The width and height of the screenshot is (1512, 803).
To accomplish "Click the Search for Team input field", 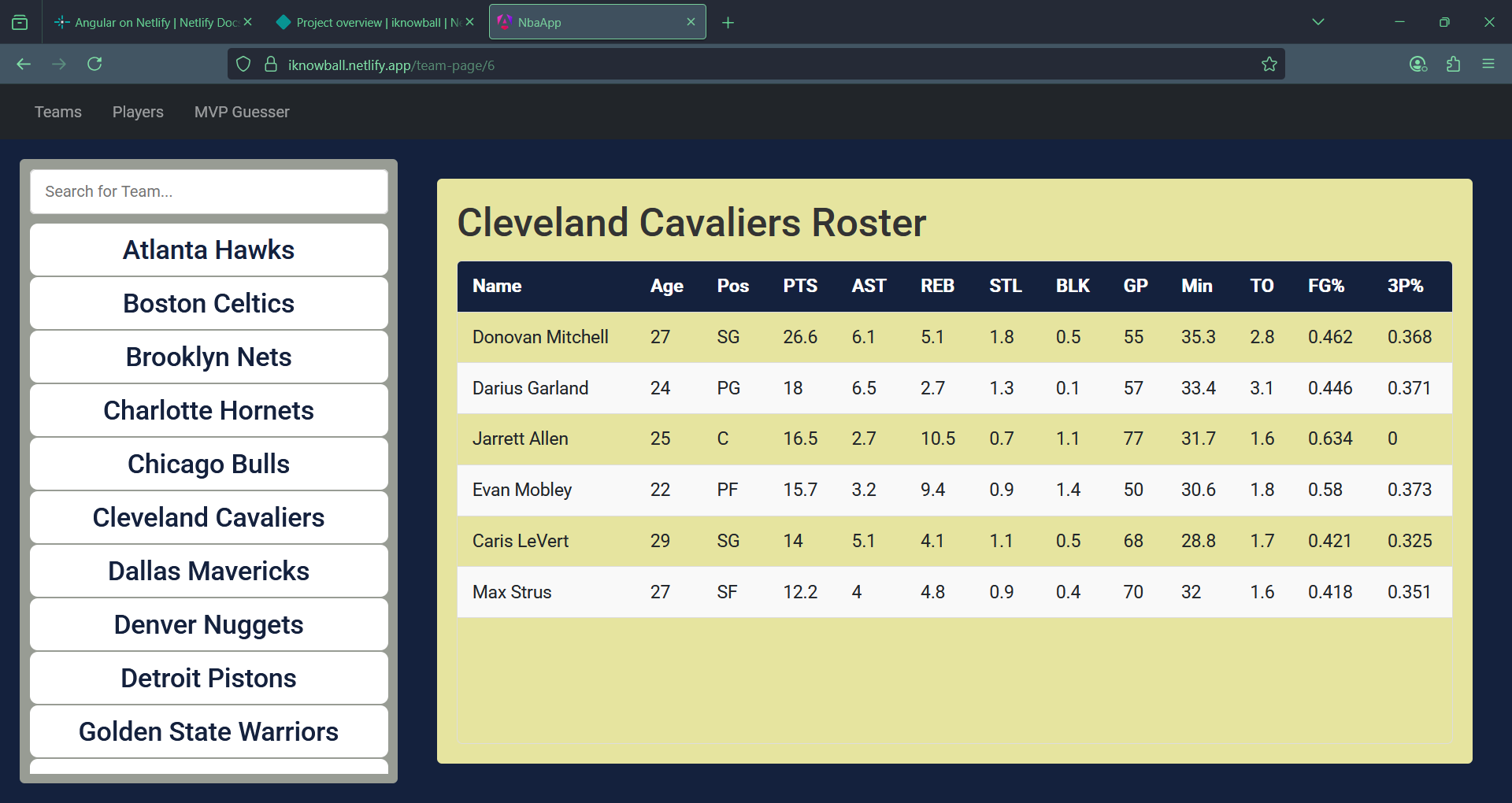I will pos(208,191).
